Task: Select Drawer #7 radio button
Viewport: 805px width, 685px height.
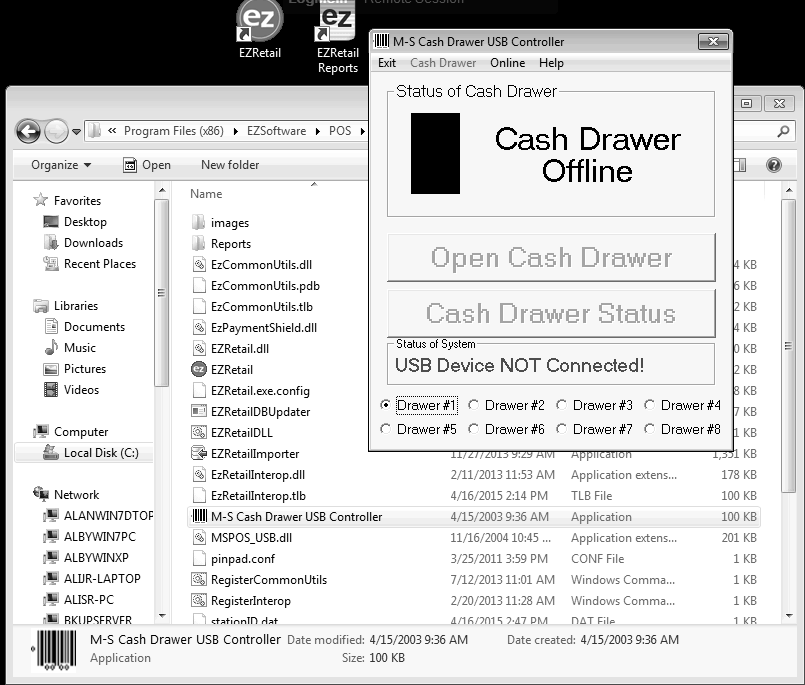Action: 562,428
